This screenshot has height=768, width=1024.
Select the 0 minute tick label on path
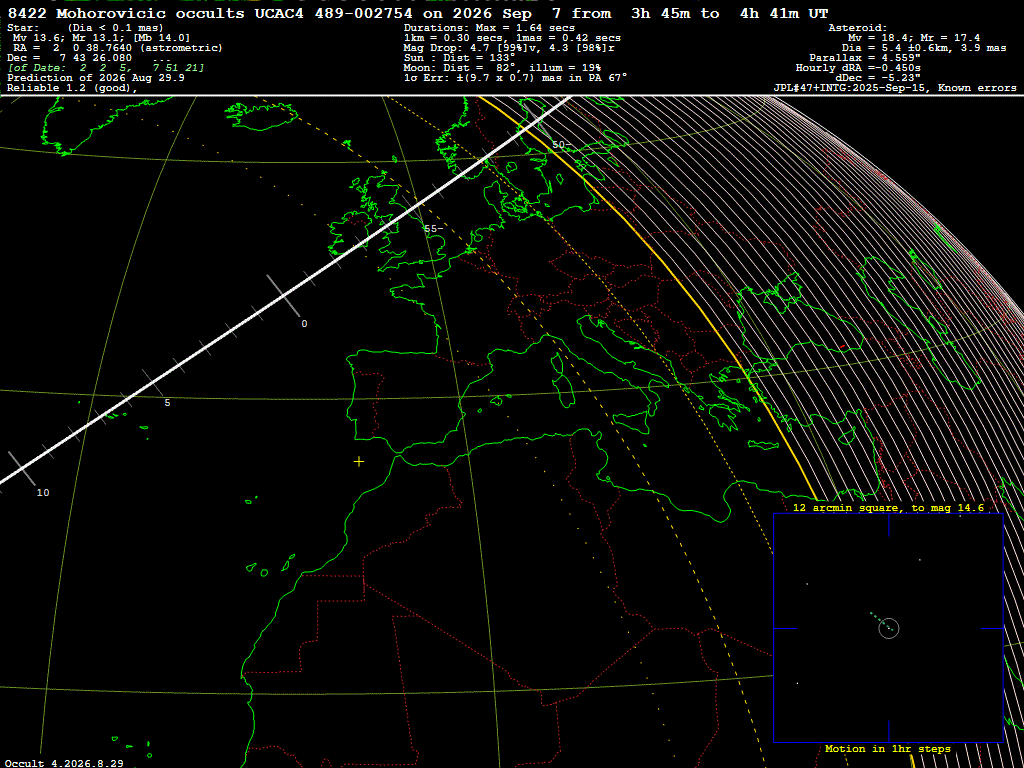coord(304,324)
